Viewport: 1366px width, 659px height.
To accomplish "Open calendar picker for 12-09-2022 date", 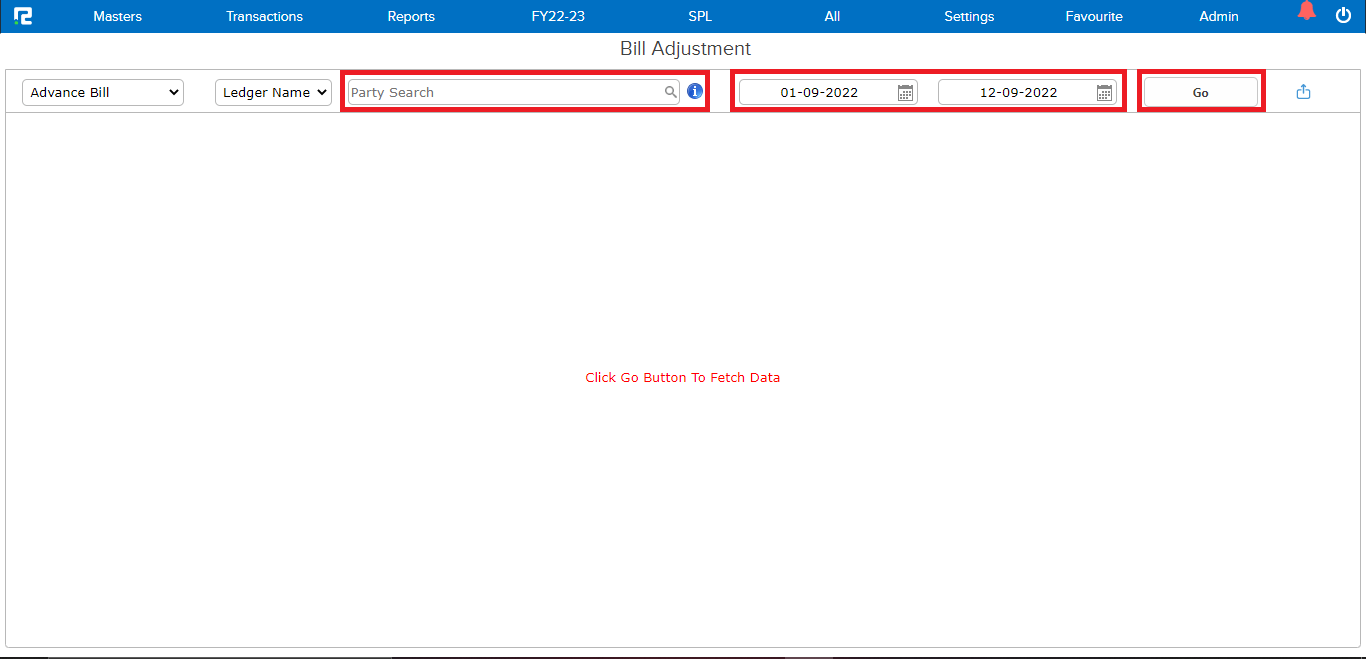I will tap(1104, 93).
